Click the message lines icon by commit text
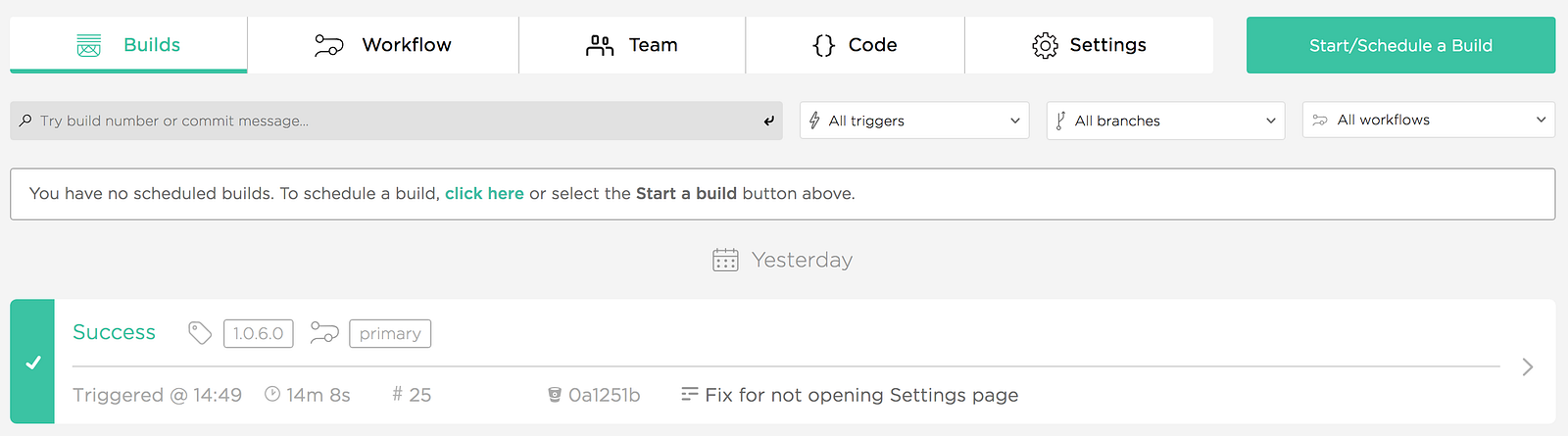Screen dimensions: 1568x436 coord(690,394)
